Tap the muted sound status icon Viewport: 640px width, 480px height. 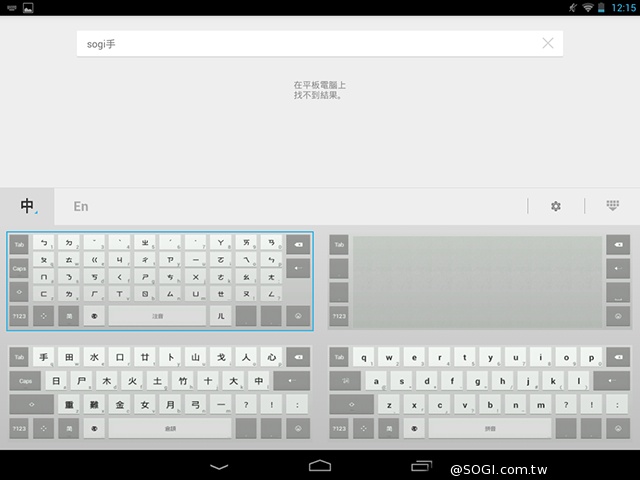573,7
